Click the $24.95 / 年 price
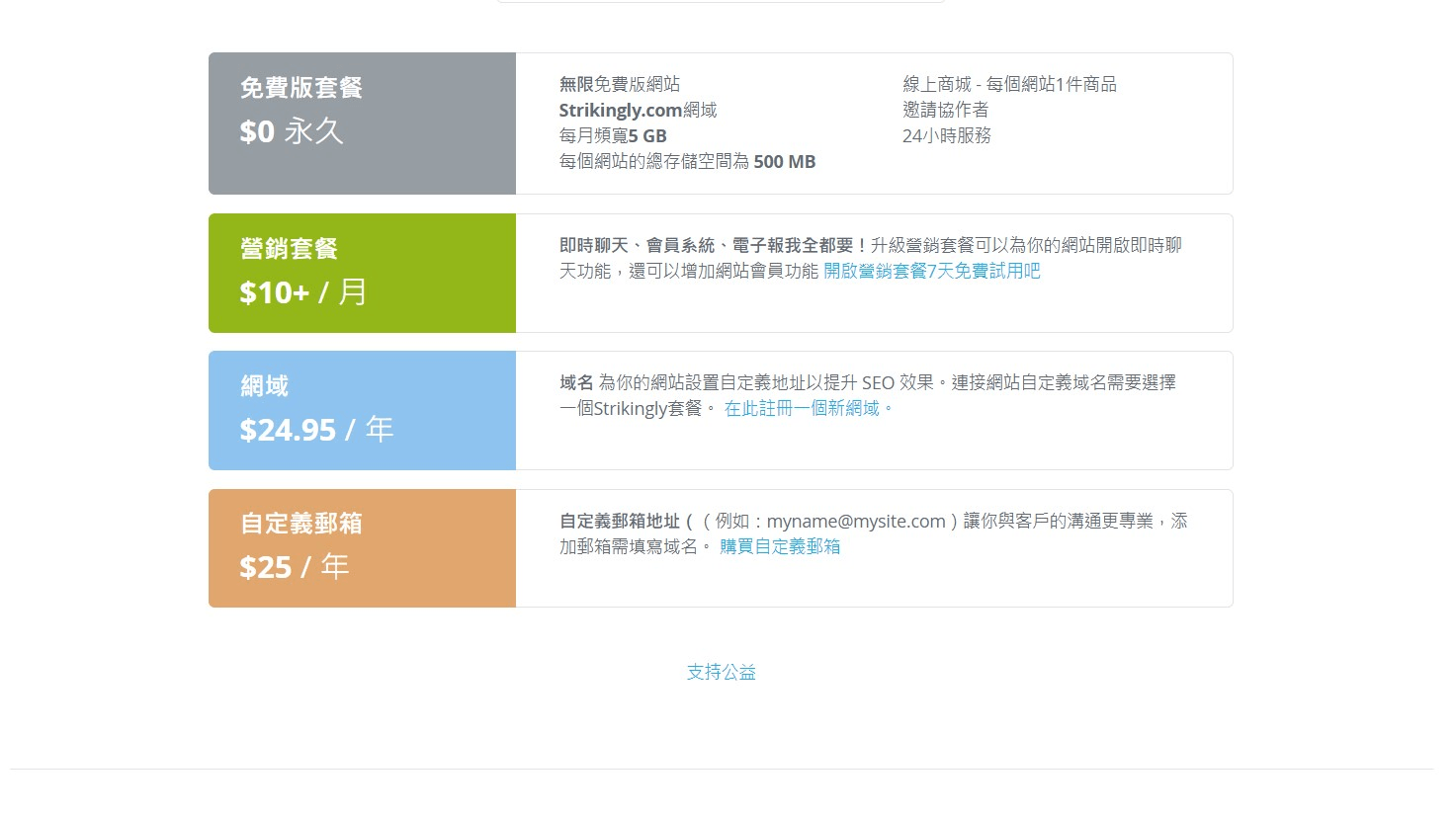Screen dimensions: 1456x817 316,430
